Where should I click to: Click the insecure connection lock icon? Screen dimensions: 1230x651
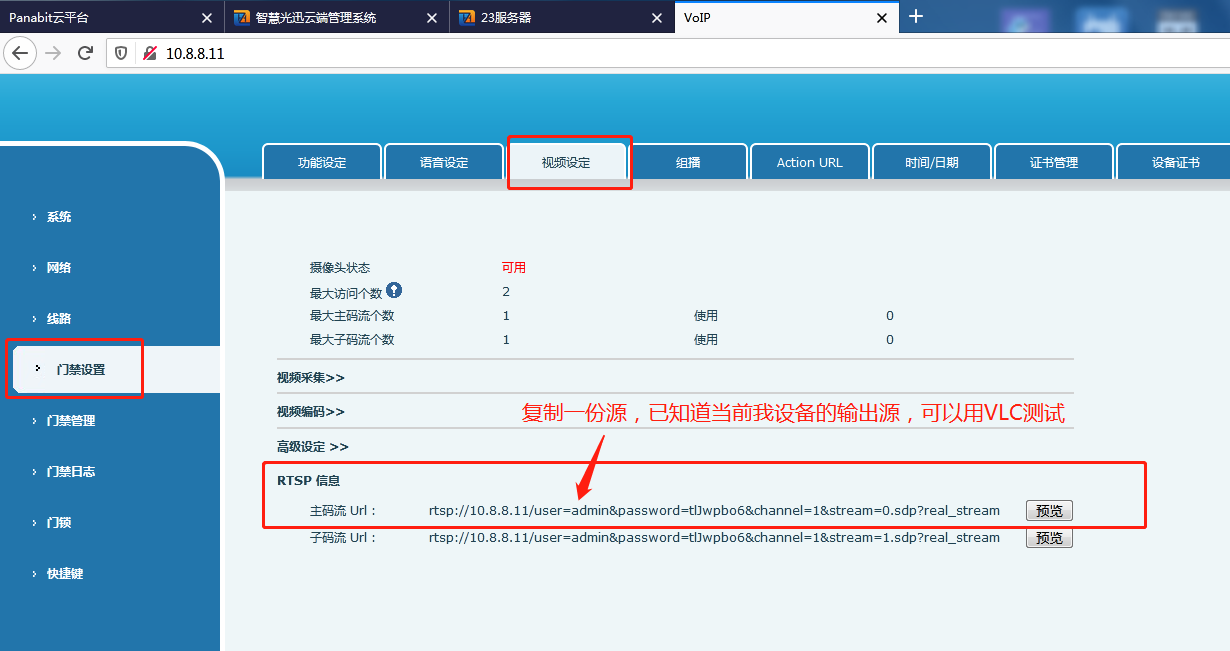150,54
